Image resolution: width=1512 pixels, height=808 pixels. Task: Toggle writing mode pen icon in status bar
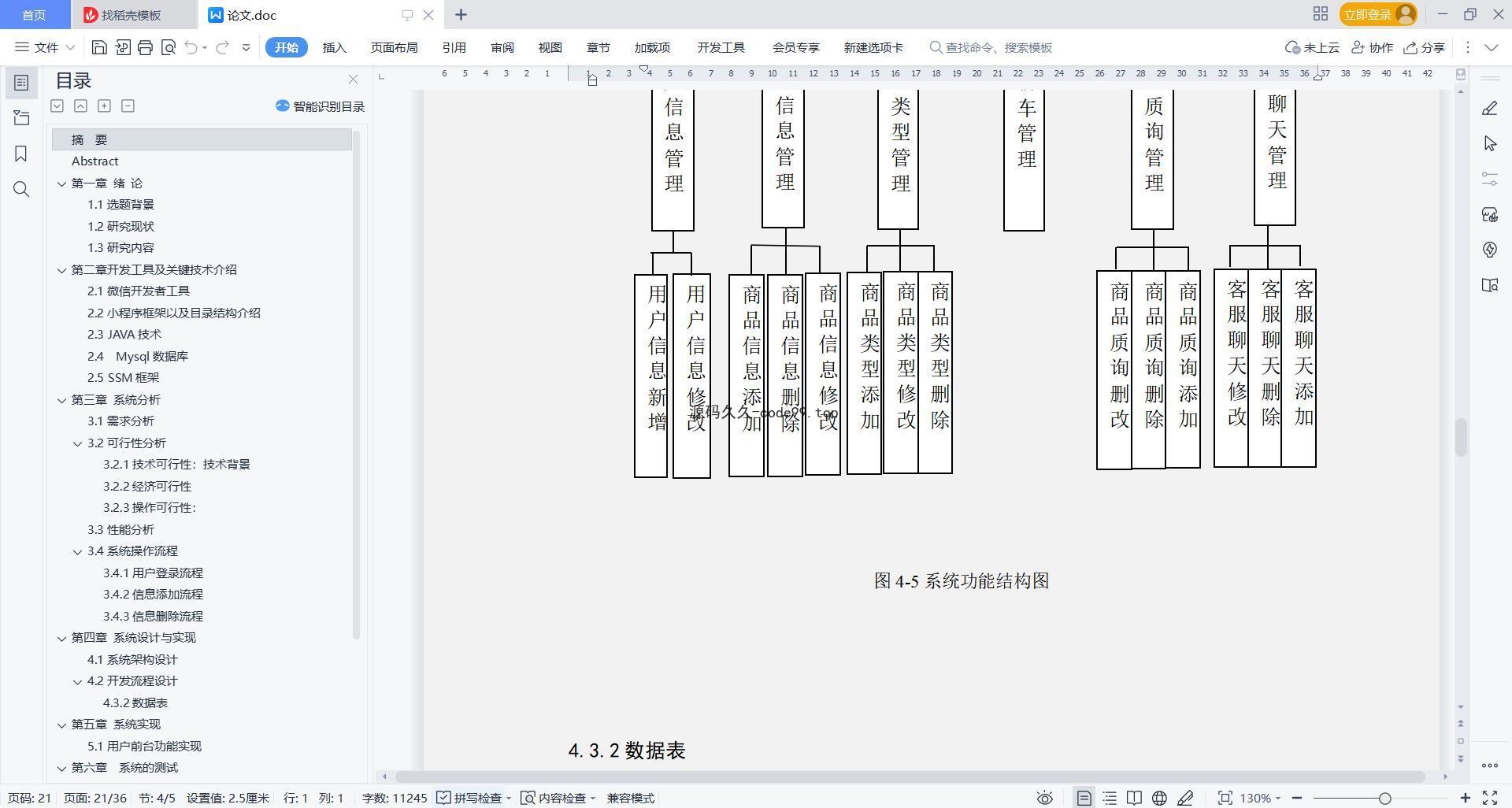click(x=1184, y=798)
